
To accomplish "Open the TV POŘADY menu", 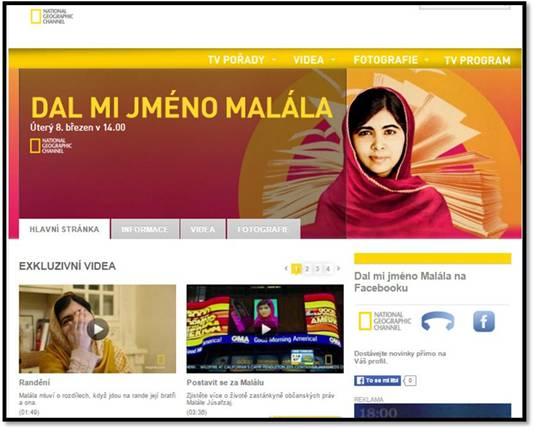I will 236,60.
